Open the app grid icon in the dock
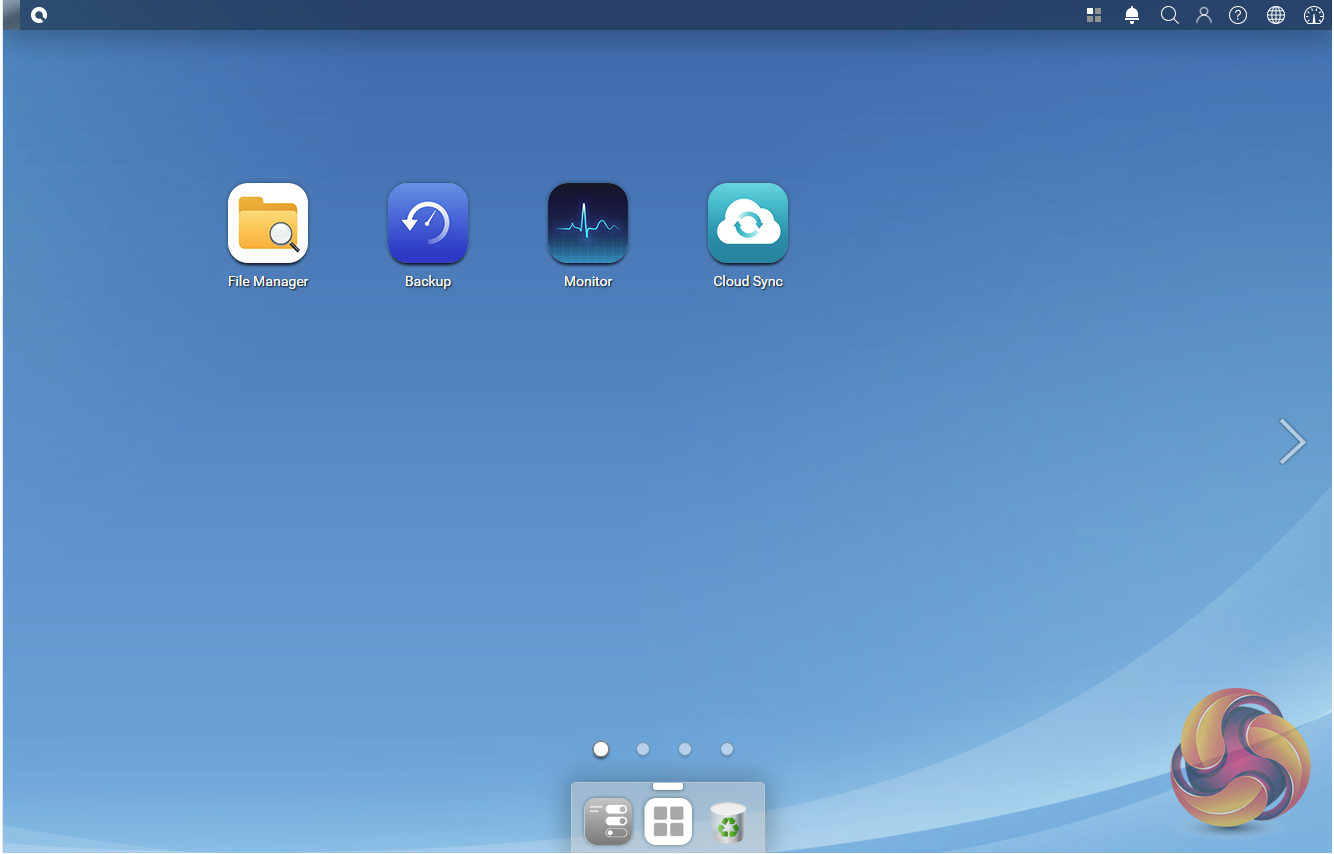The height and width of the screenshot is (854, 1334). [668, 821]
